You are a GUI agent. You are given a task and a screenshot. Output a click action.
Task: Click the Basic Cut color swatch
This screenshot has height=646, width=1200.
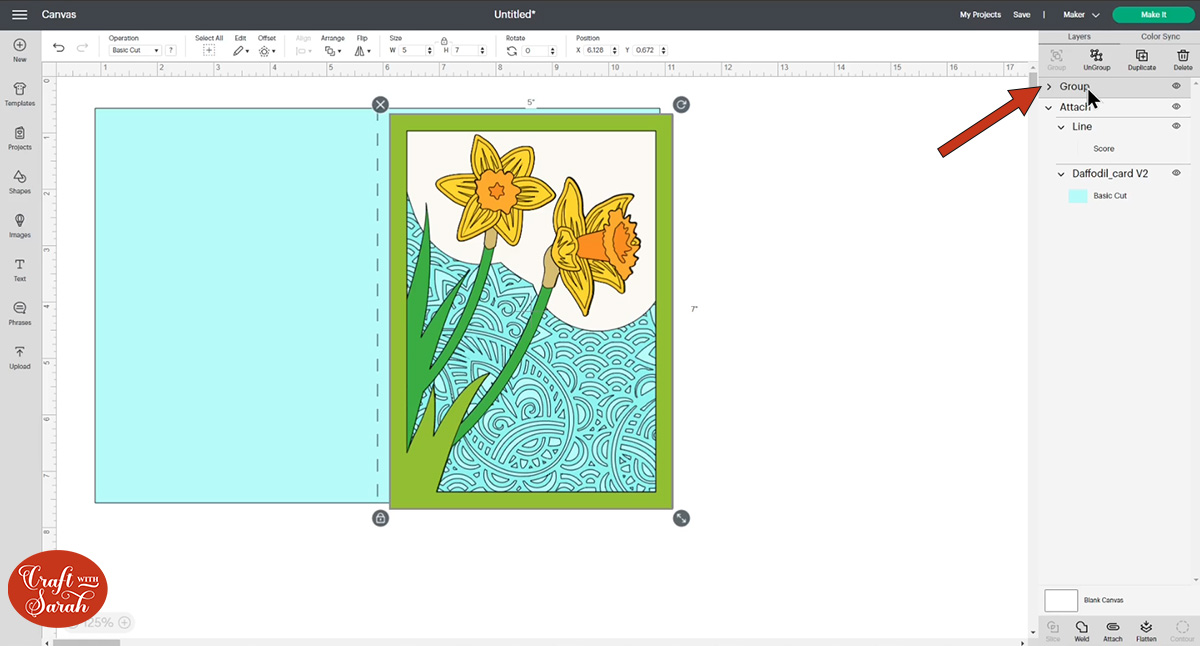coord(1078,196)
